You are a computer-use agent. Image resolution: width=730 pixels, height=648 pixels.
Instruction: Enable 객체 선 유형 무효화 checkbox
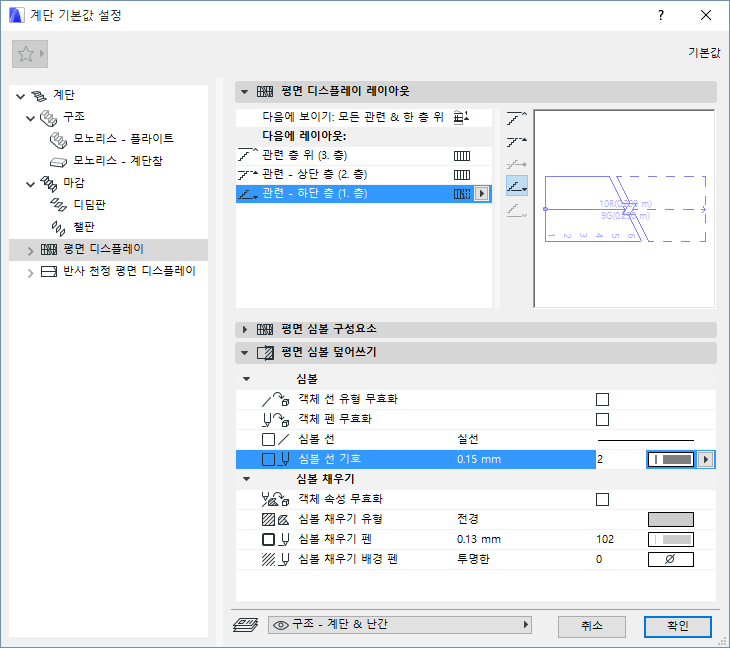(602, 399)
